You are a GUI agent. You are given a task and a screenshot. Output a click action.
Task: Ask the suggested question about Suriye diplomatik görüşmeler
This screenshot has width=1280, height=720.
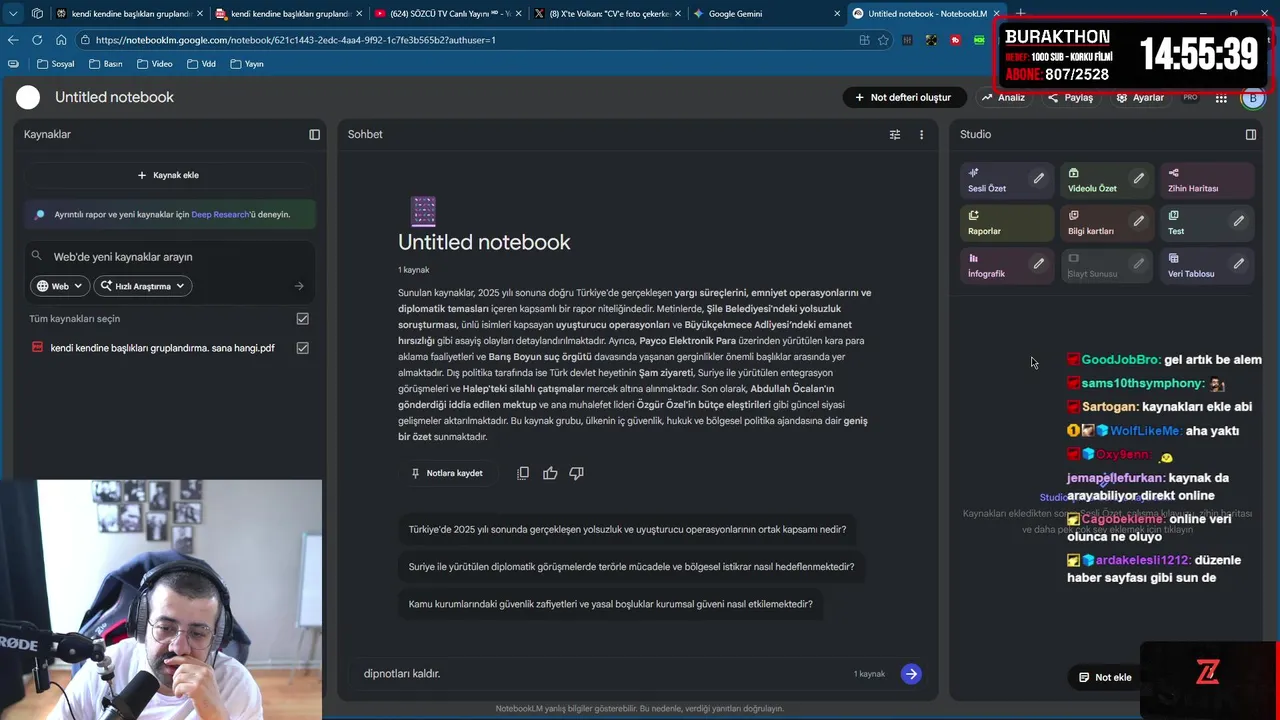pos(631,566)
